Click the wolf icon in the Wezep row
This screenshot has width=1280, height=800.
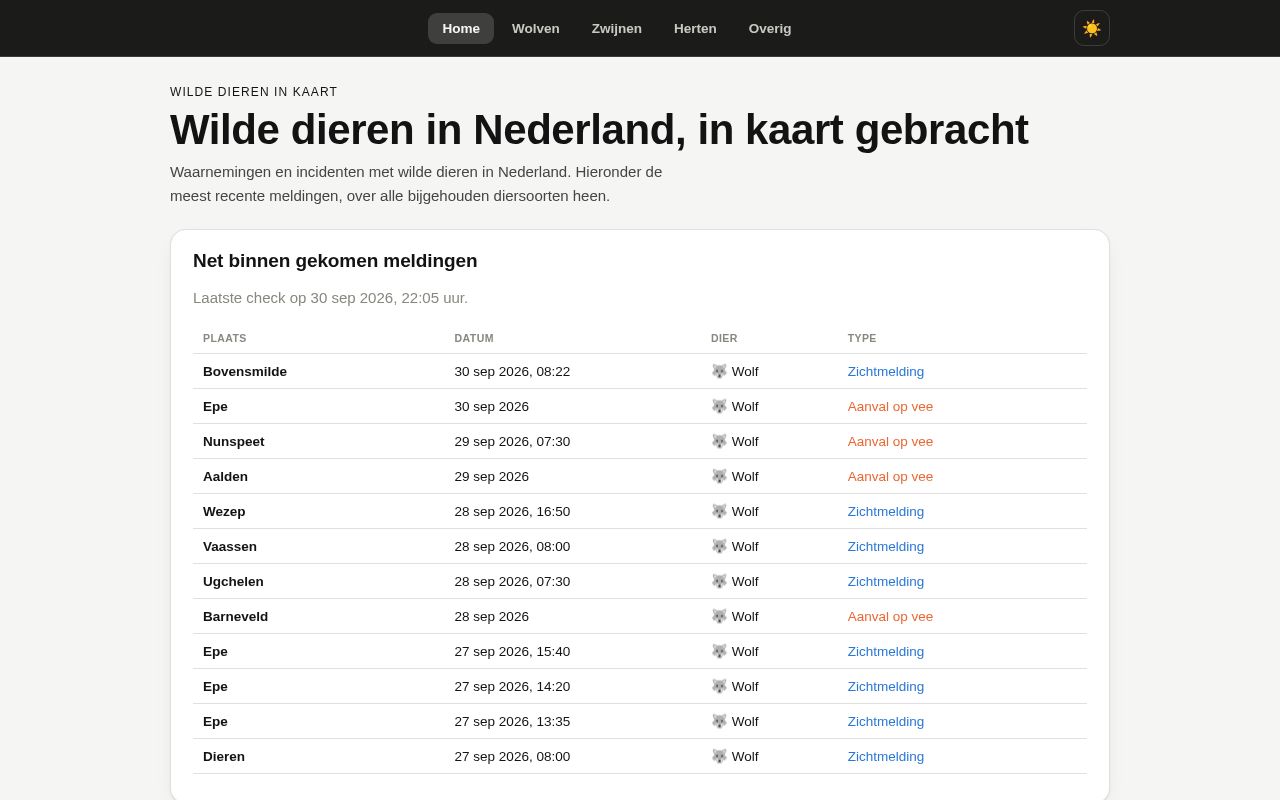tap(719, 511)
